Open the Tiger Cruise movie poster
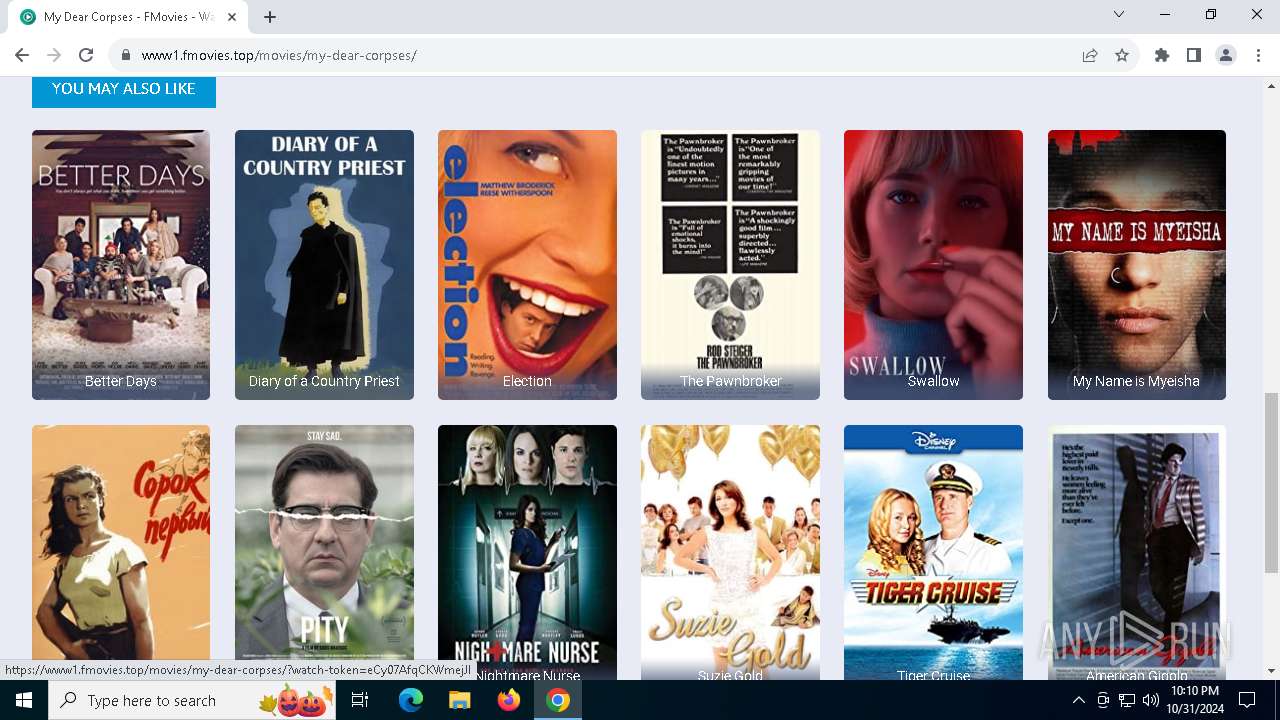This screenshot has height=720, width=1280. tap(933, 552)
